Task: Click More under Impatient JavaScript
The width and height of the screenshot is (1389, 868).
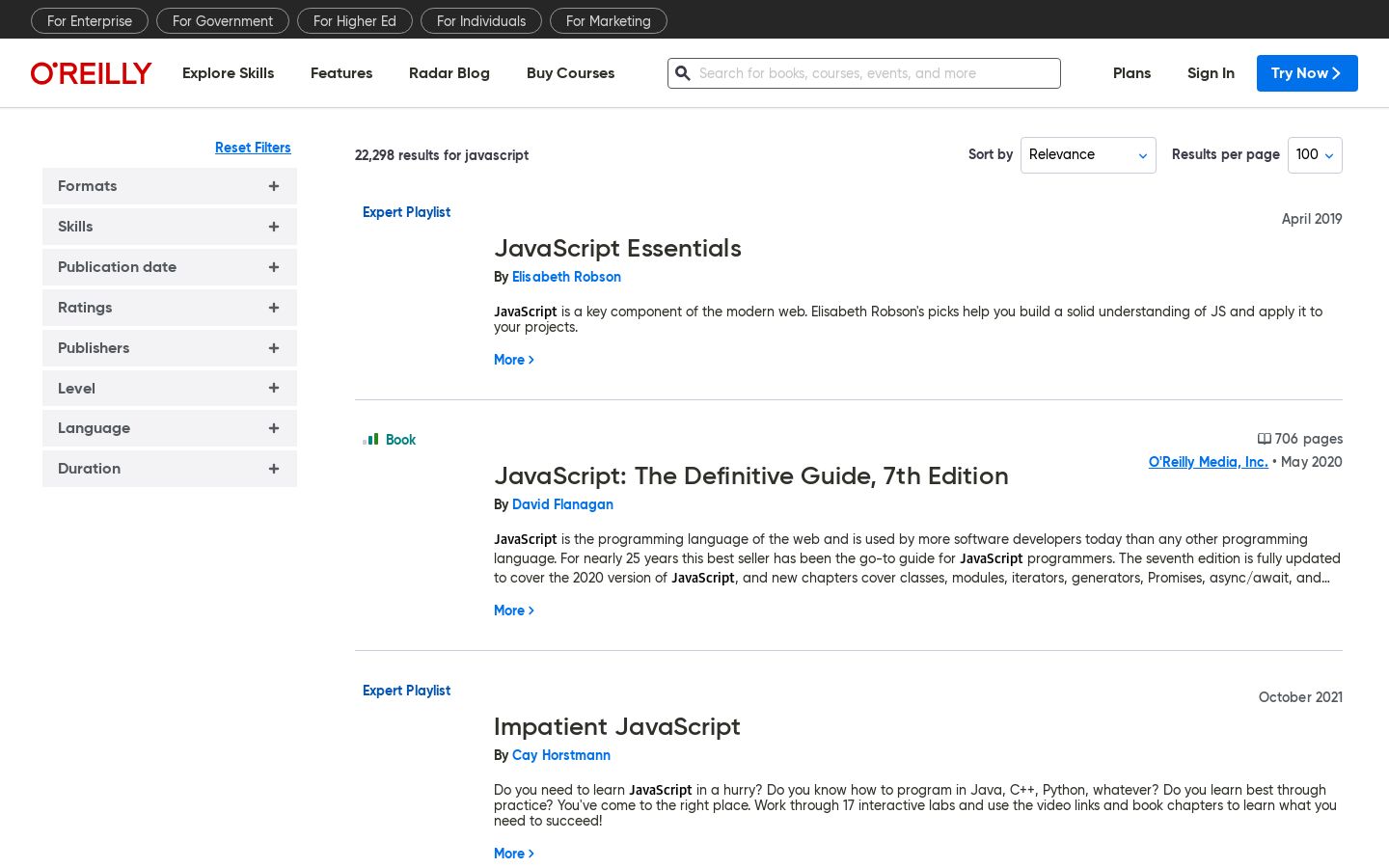Action: coord(514,854)
